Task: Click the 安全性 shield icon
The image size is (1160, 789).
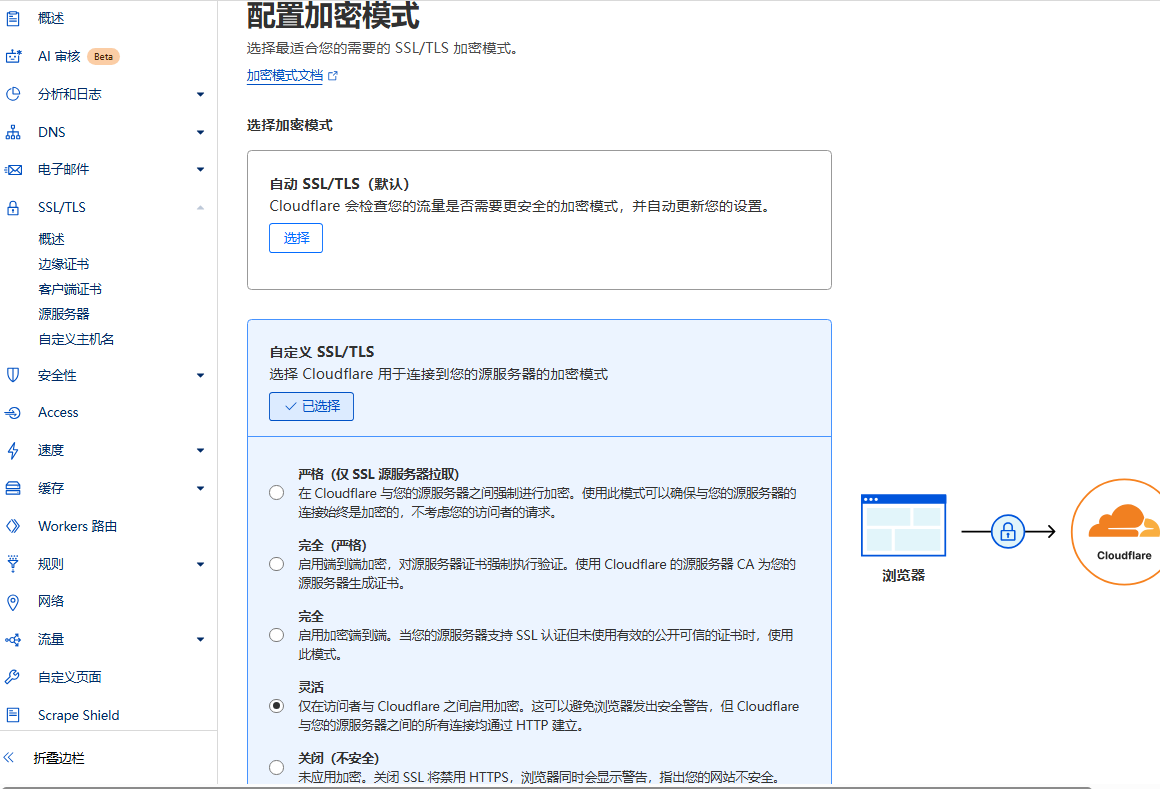Action: [13, 375]
